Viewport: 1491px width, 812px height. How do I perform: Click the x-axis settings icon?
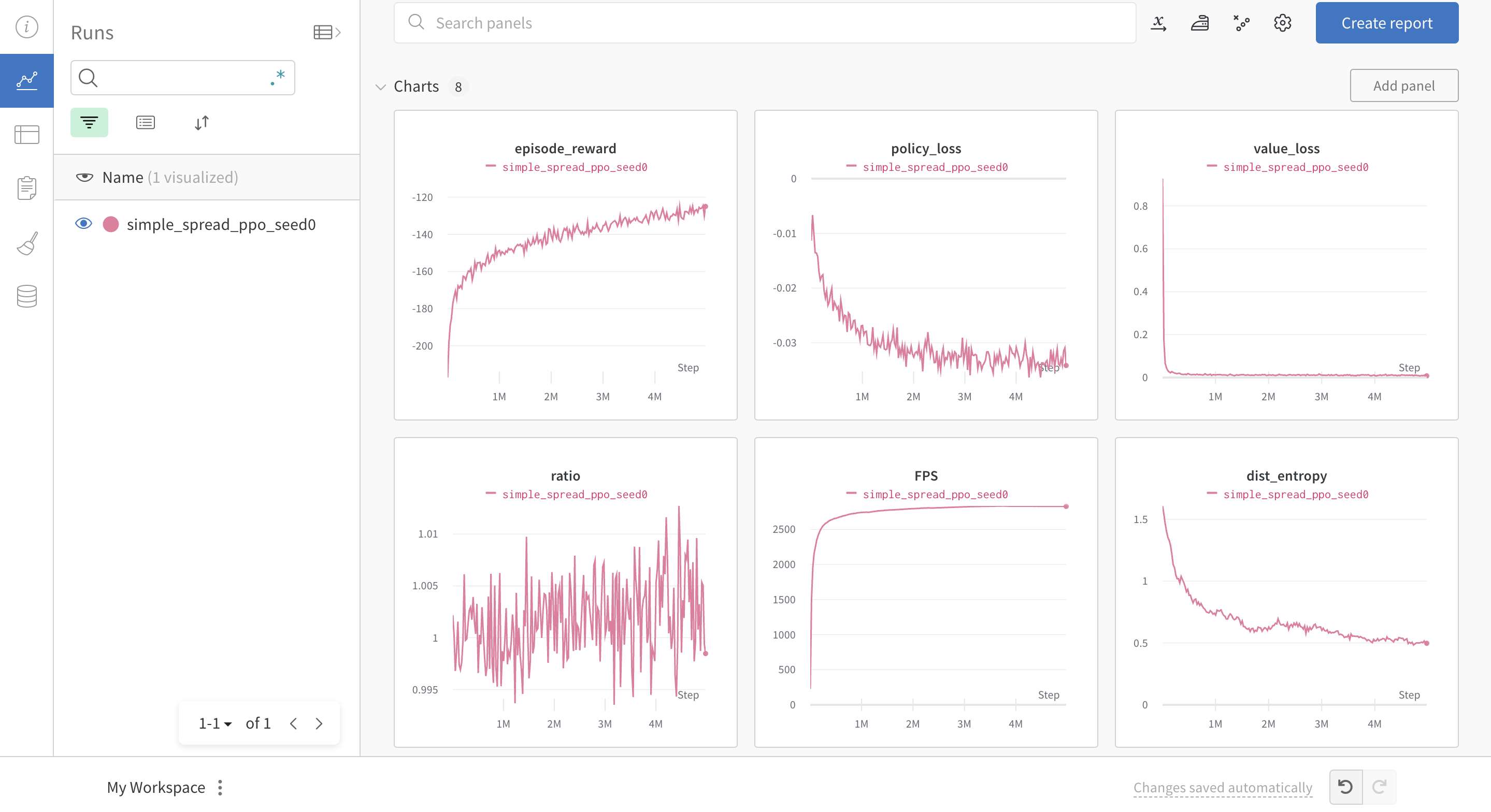[1158, 23]
